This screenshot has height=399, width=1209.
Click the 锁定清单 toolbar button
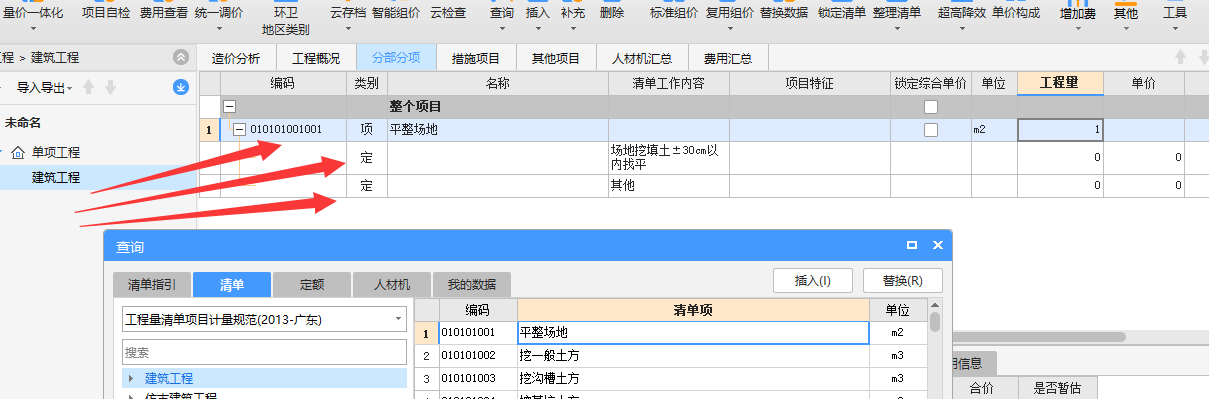(841, 13)
